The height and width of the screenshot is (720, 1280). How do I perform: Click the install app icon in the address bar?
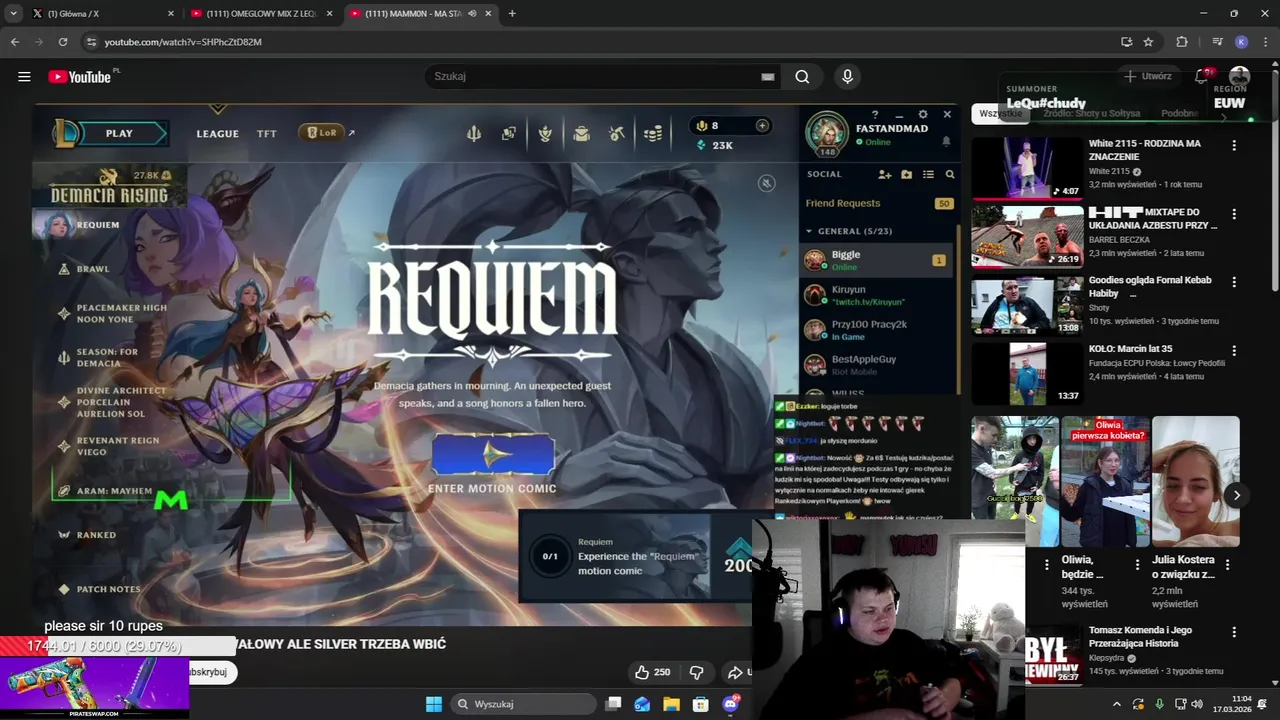coord(1127,42)
